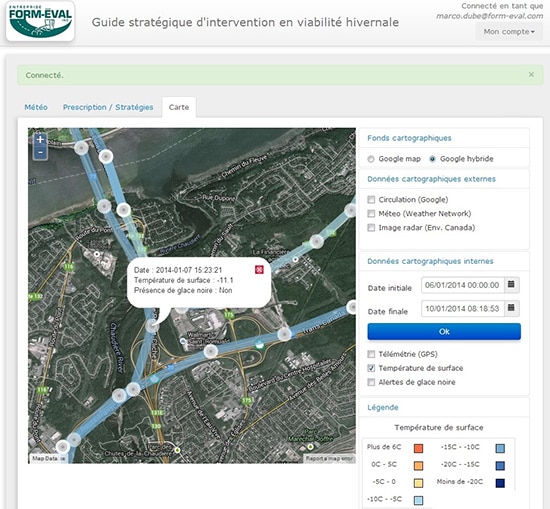Click the Données cartographiques externes heading

(431, 179)
